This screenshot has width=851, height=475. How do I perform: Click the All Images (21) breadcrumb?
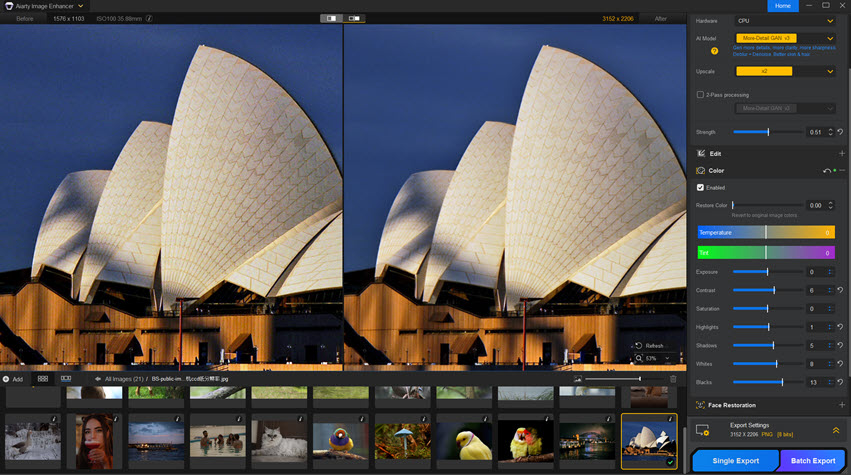124,379
